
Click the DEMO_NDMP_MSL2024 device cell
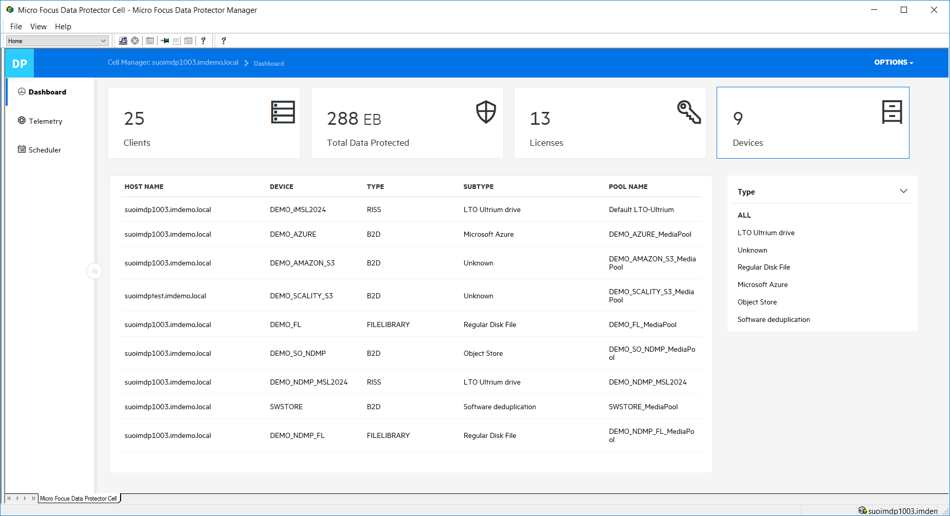[x=308, y=382]
